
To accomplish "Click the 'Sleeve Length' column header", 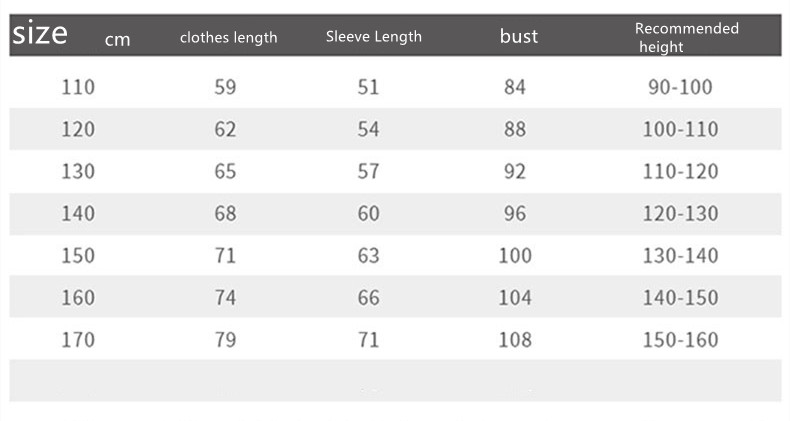I will (x=374, y=37).
